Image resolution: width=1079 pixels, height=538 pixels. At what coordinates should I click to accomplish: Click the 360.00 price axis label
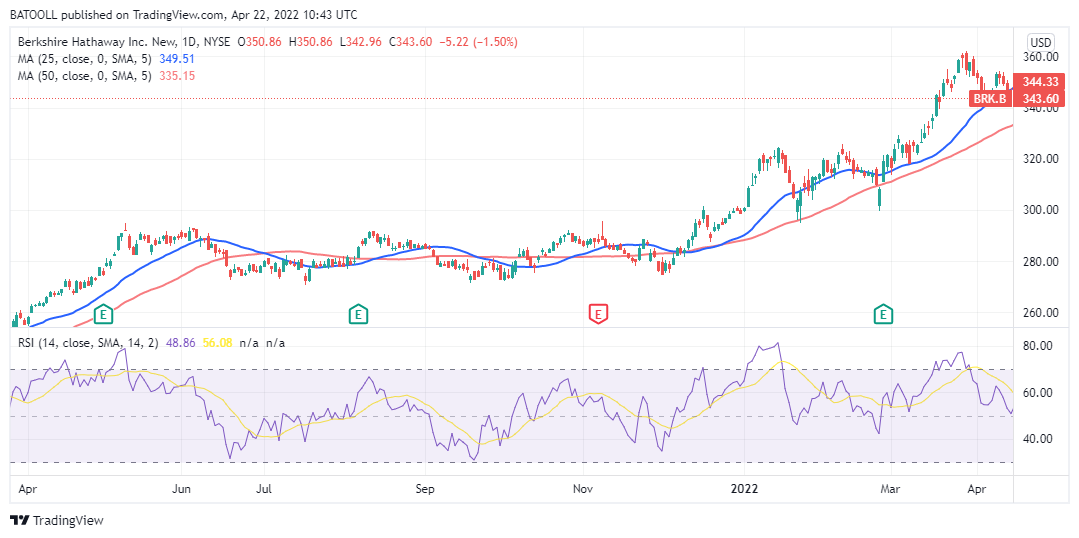1038,56
